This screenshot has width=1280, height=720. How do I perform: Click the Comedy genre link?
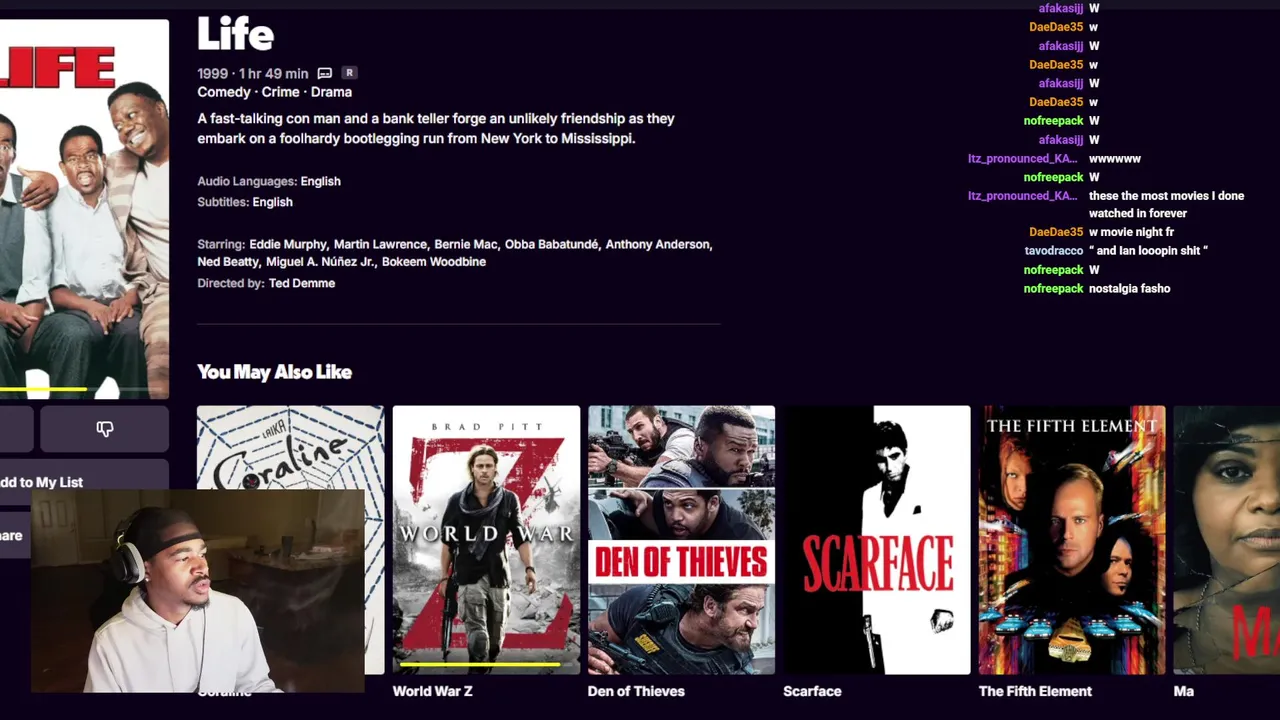pos(224,92)
